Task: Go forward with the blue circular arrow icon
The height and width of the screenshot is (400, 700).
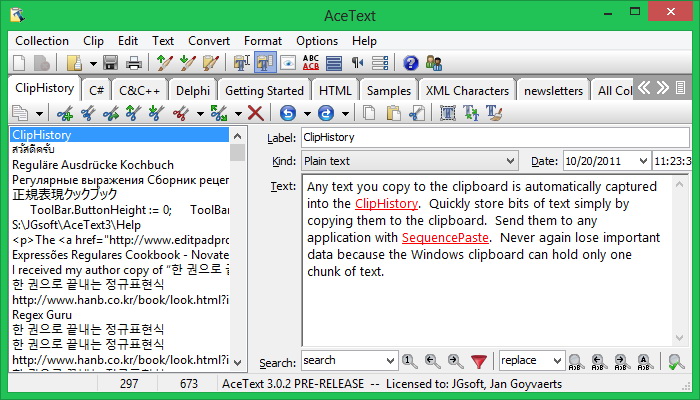Action: point(326,113)
